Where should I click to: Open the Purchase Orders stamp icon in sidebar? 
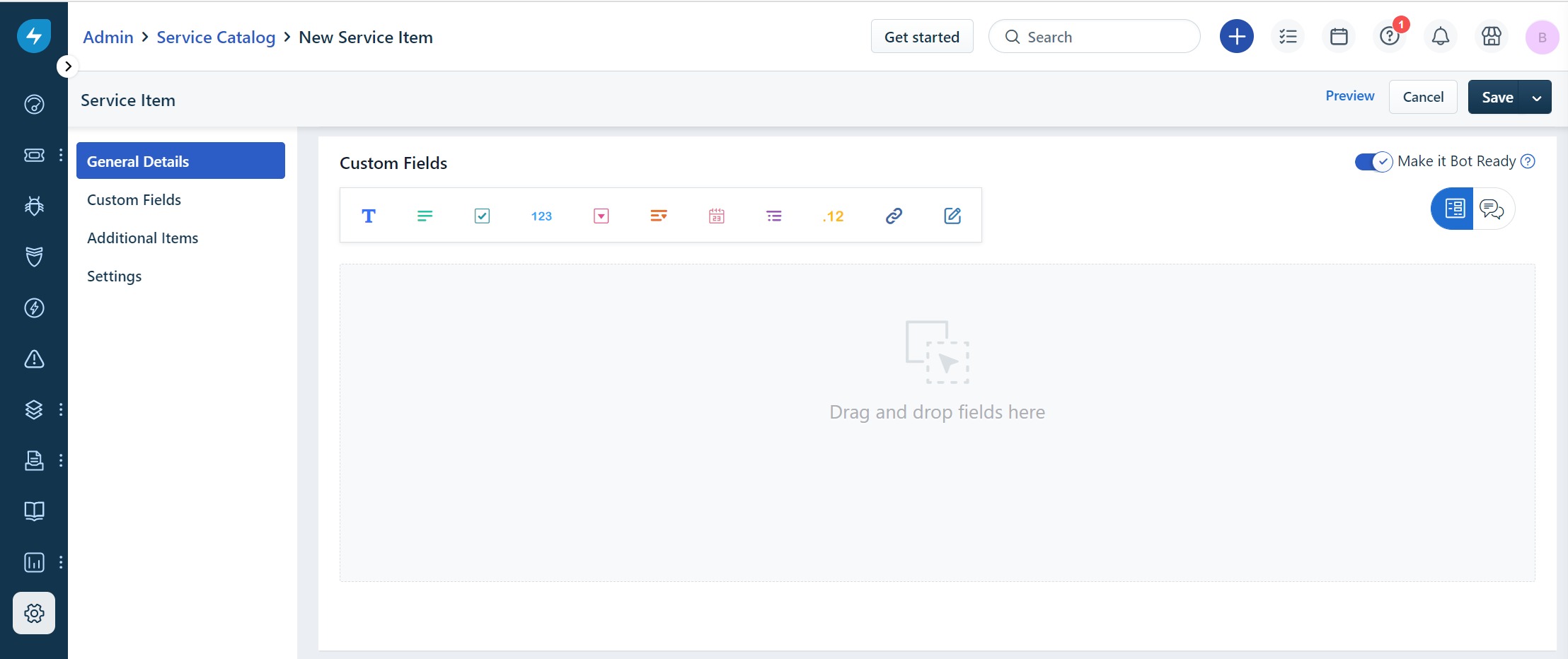[x=34, y=460]
